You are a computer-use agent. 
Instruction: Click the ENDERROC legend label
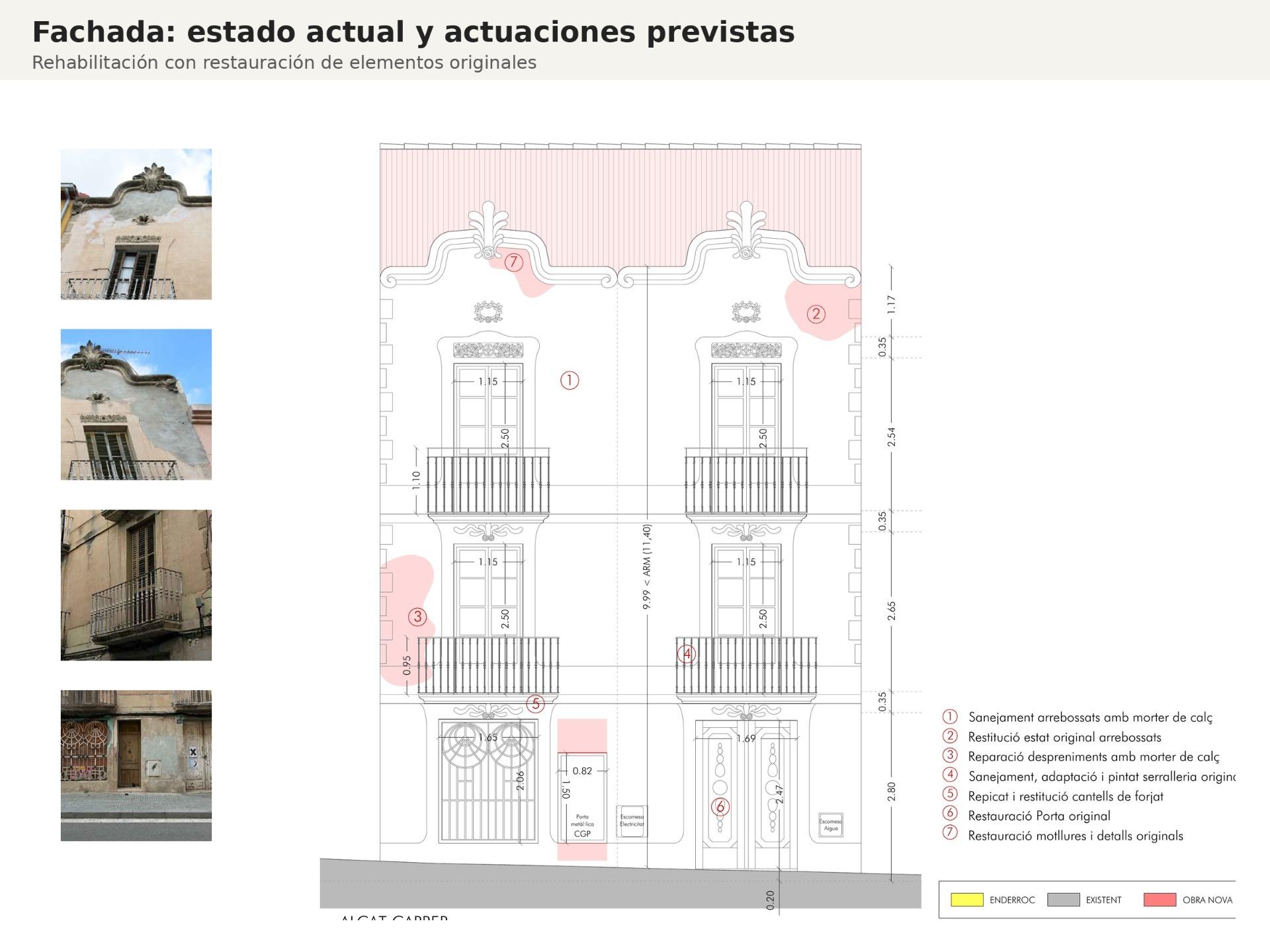tap(1012, 900)
